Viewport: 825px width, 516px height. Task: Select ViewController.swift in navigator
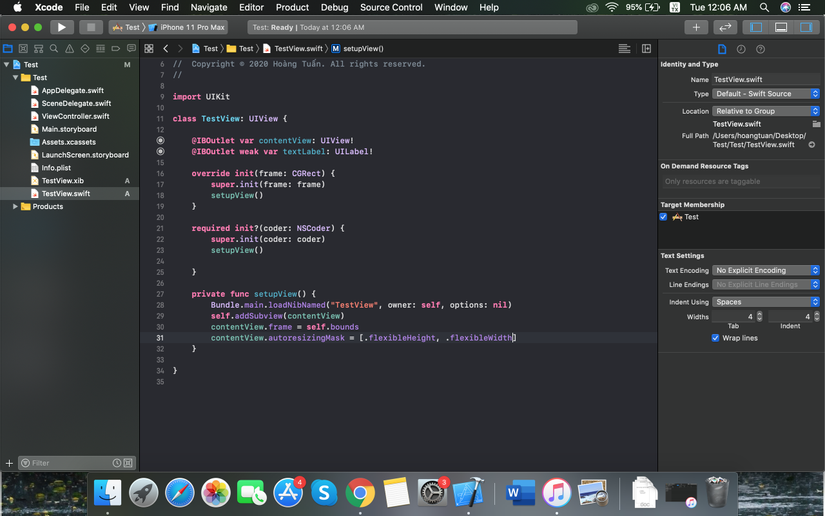(75, 116)
